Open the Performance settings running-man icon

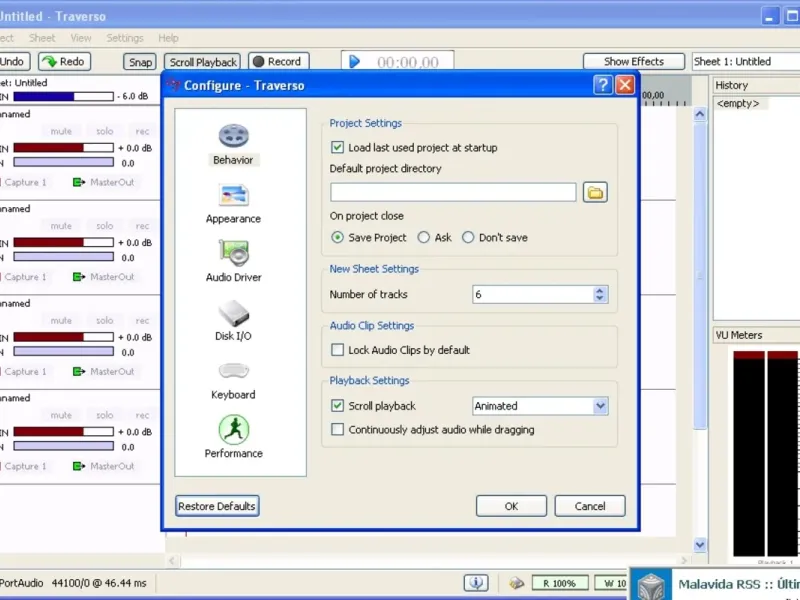click(x=234, y=430)
